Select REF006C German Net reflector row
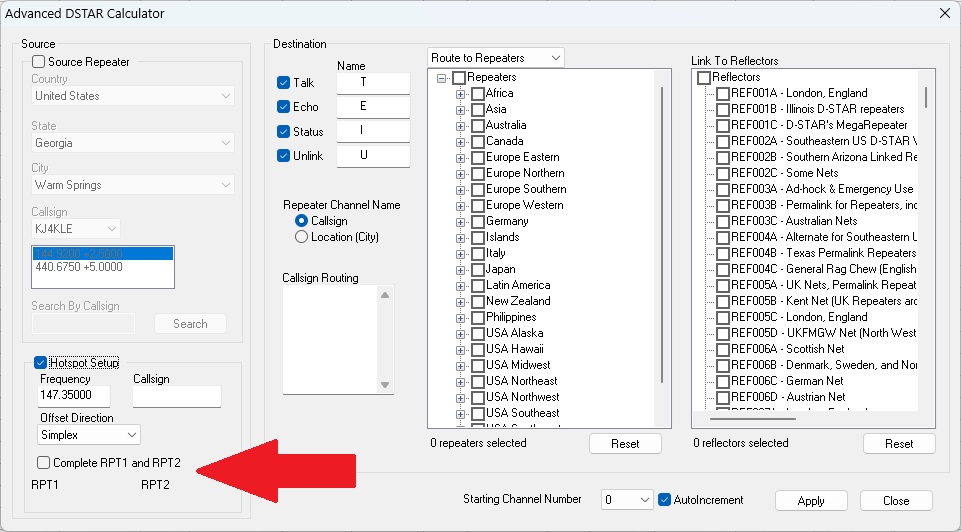The width and height of the screenshot is (961, 532). click(x=787, y=381)
